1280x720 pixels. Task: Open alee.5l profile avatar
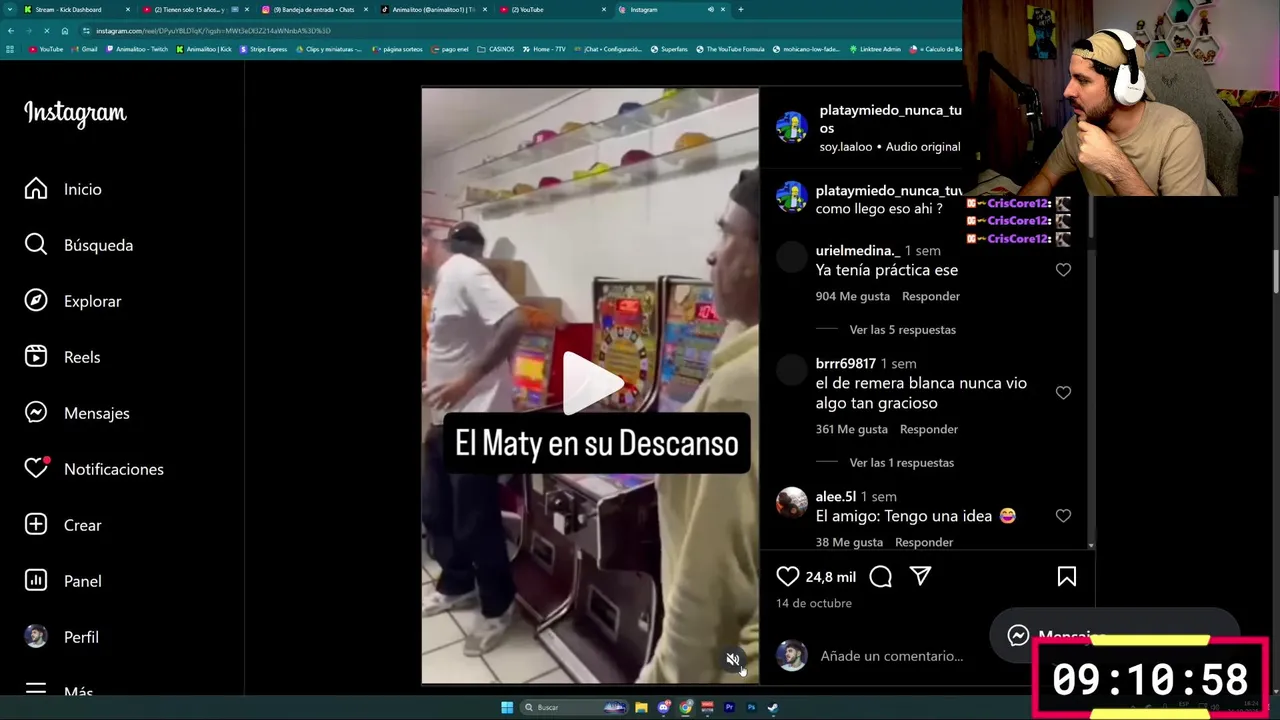(791, 502)
